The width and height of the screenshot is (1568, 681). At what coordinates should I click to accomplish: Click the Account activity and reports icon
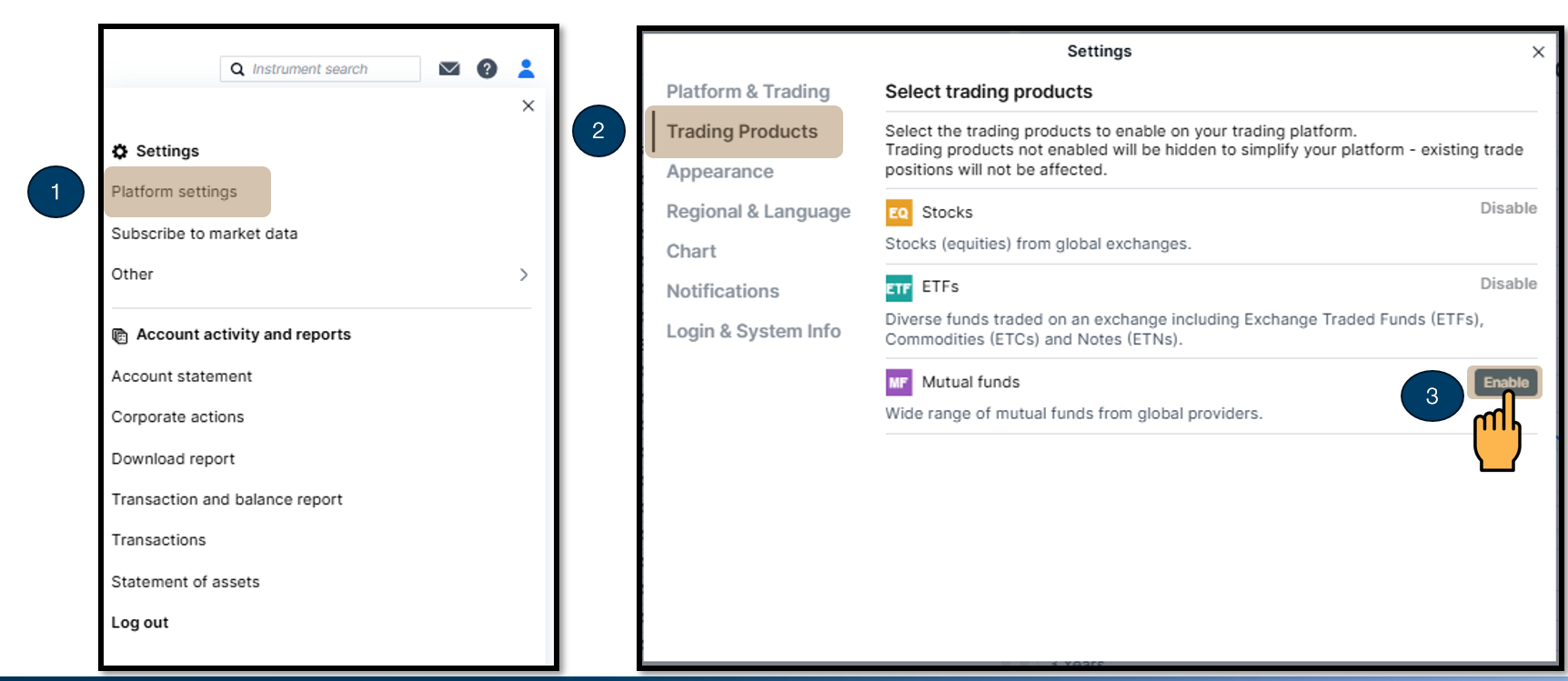pos(120,335)
